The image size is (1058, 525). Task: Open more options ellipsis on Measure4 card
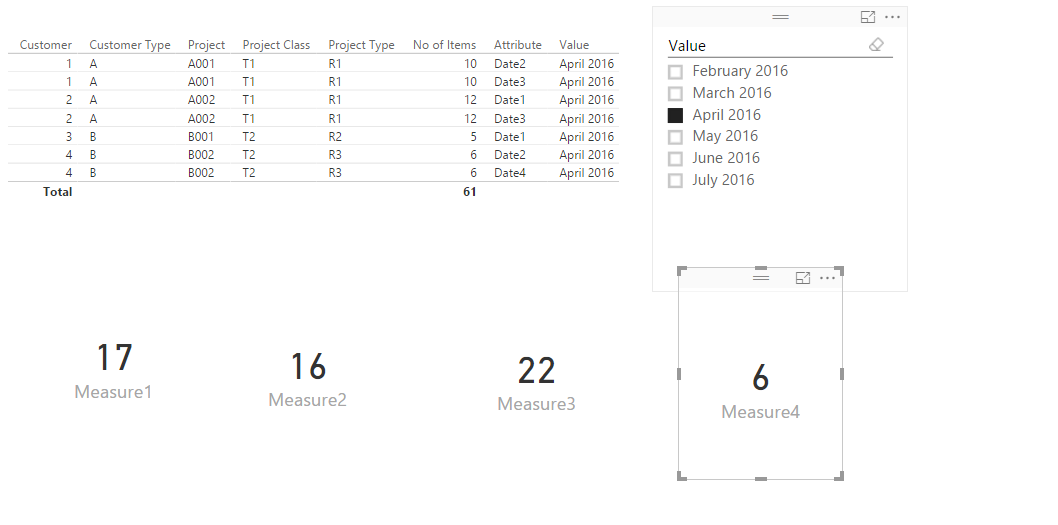(827, 278)
